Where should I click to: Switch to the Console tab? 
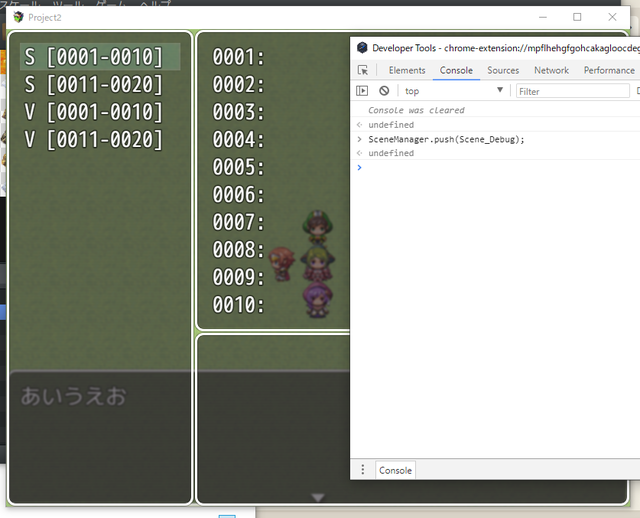pyautogui.click(x=456, y=70)
